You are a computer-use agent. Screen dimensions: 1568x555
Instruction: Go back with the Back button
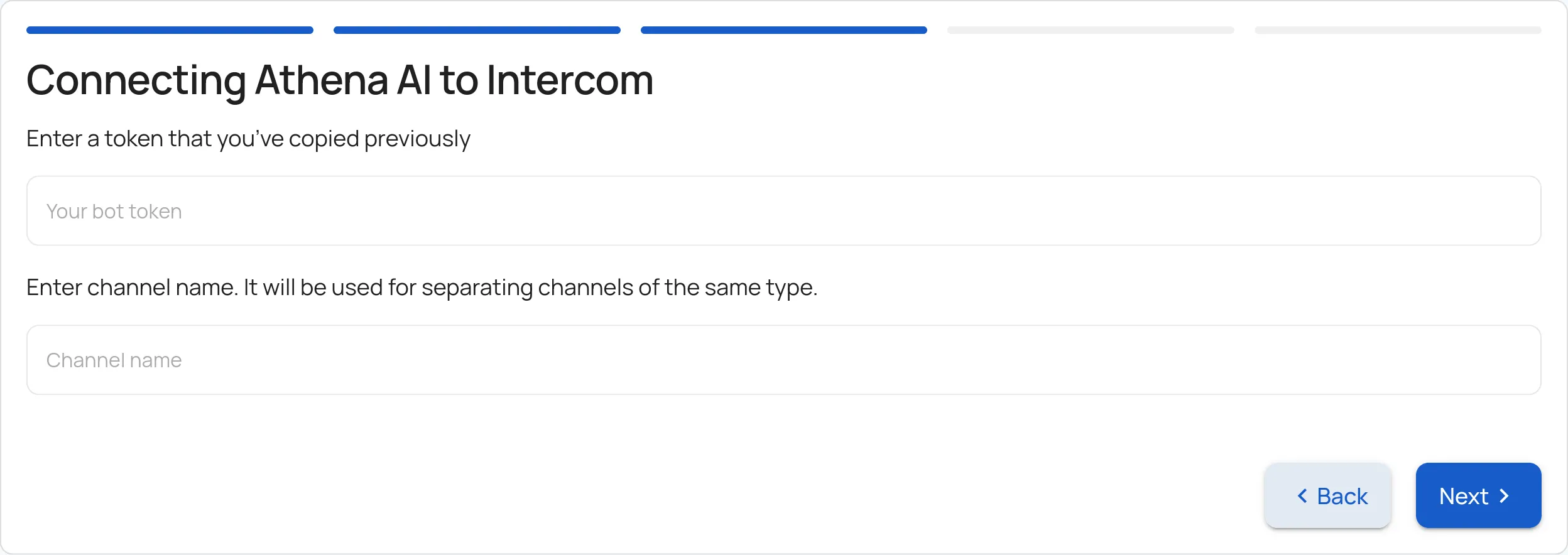[x=1327, y=495]
